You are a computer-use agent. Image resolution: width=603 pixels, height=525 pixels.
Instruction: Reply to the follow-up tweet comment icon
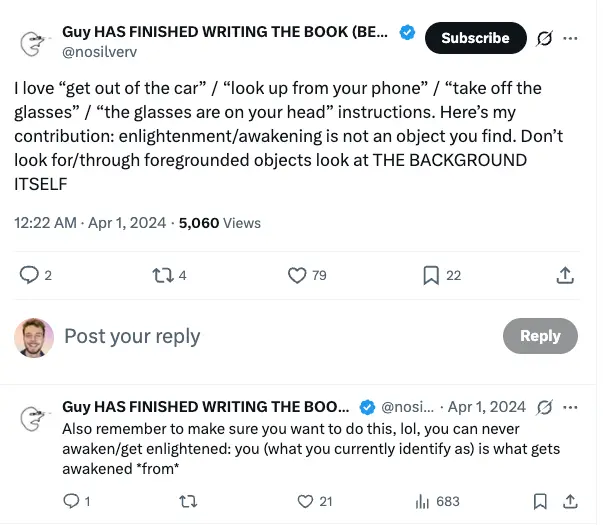pyautogui.click(x=70, y=501)
